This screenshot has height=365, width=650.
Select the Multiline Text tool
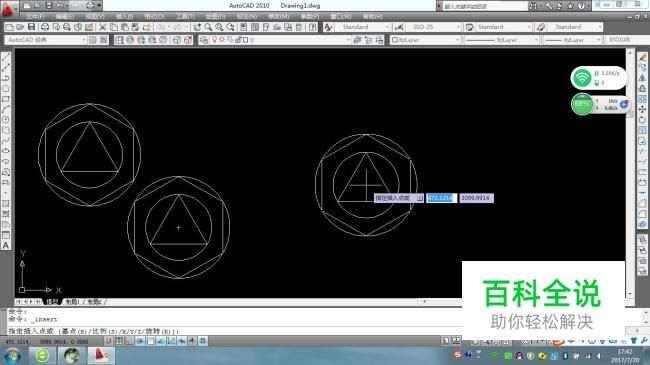coord(6,245)
